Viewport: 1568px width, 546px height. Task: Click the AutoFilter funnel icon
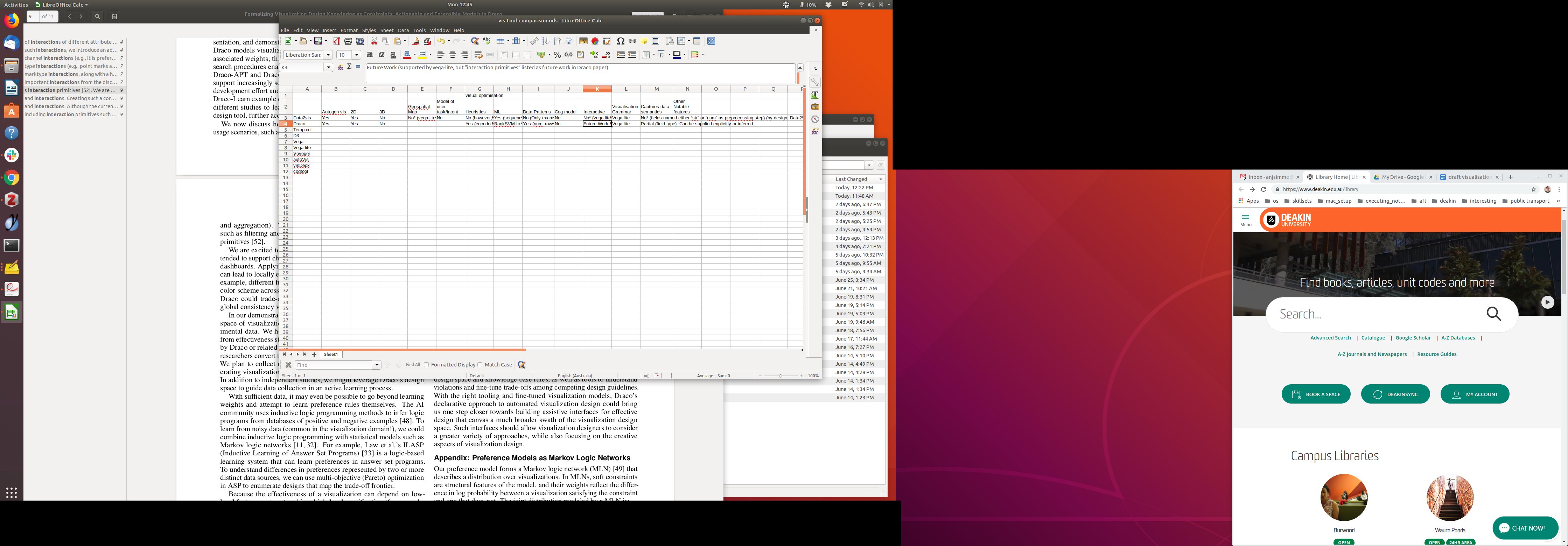point(569,41)
